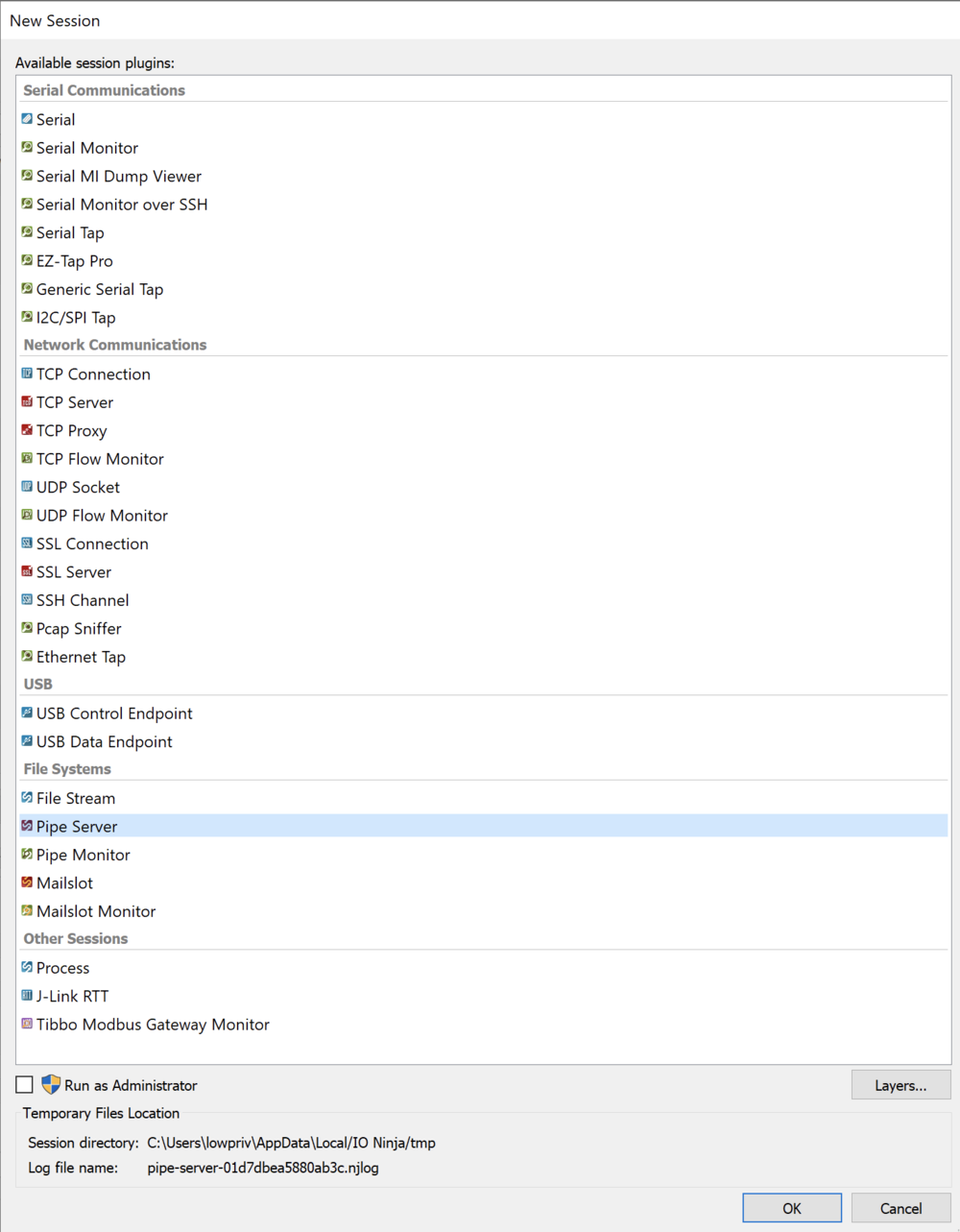Click the Serial MI Dump Viewer icon
This screenshot has height=1232, width=960.
pos(27,176)
